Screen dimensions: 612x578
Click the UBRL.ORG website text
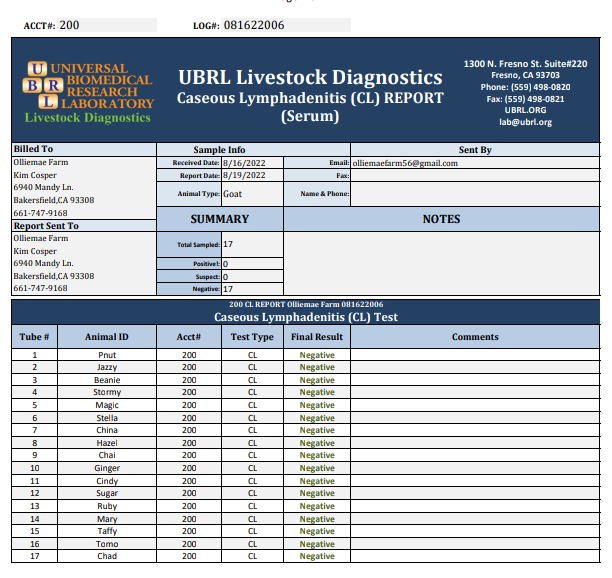tap(525, 110)
